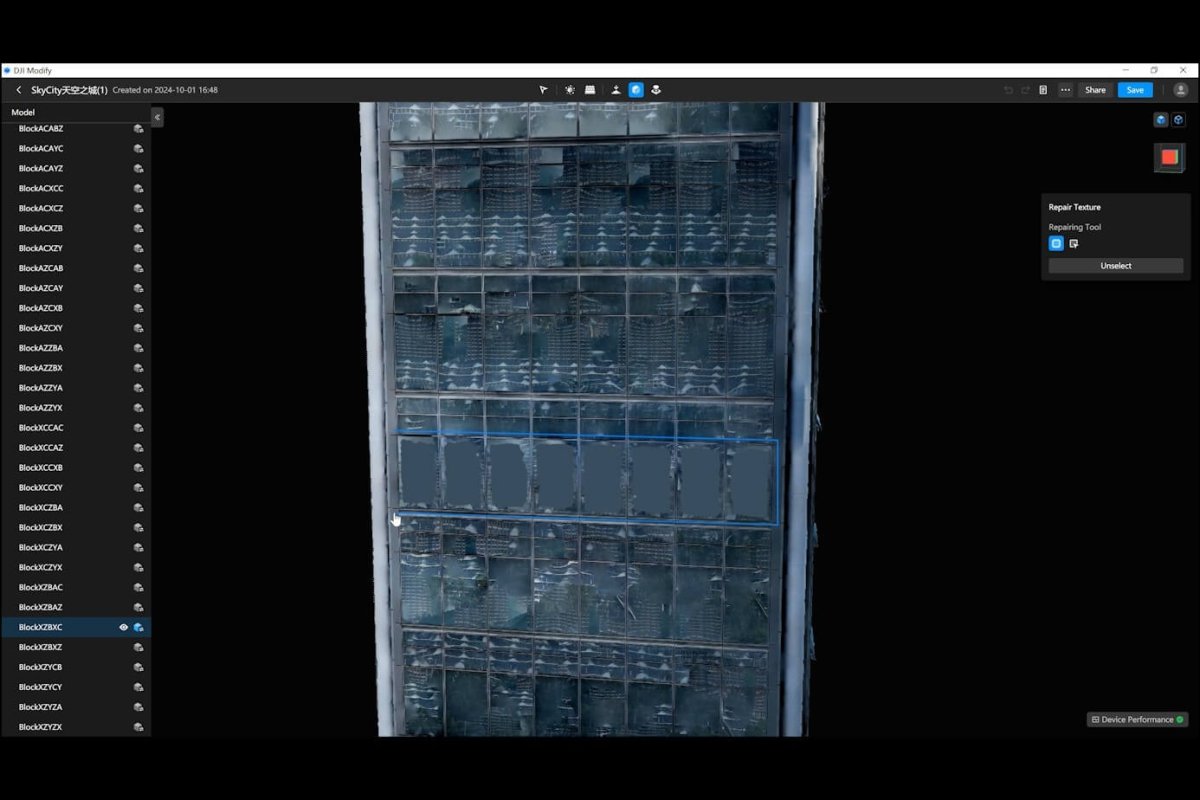Screen dimensions: 1200x800
Task: Switch to wireframe cube display mode
Action: pyautogui.click(x=1178, y=120)
